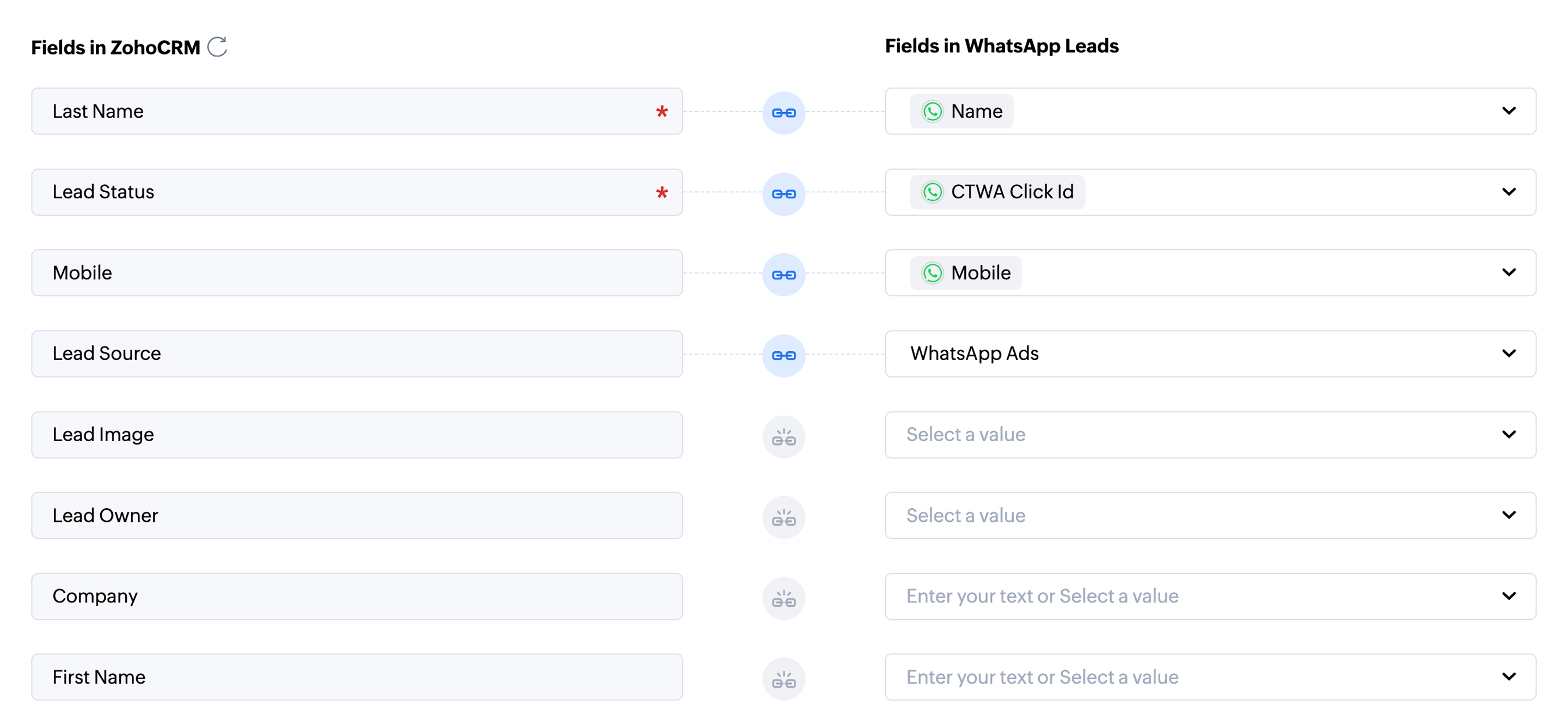Select the Lead Status ZohoCRM field
This screenshot has width=1568, height=725.
[x=357, y=192]
